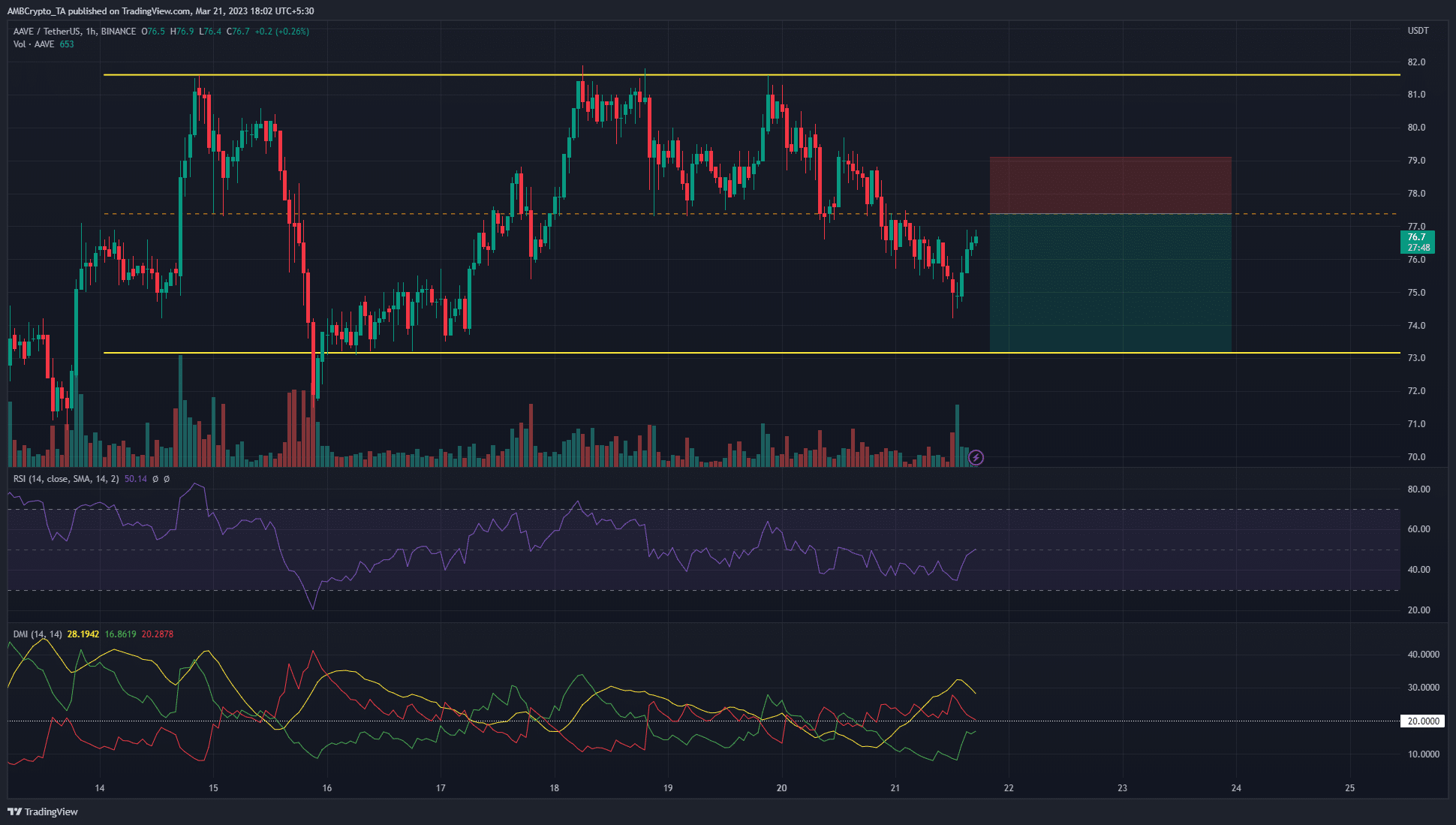The width and height of the screenshot is (1456, 825).
Task: Open the RSI (14, close, SMA, 14, 2) indicator menu
Action: (x=66, y=479)
